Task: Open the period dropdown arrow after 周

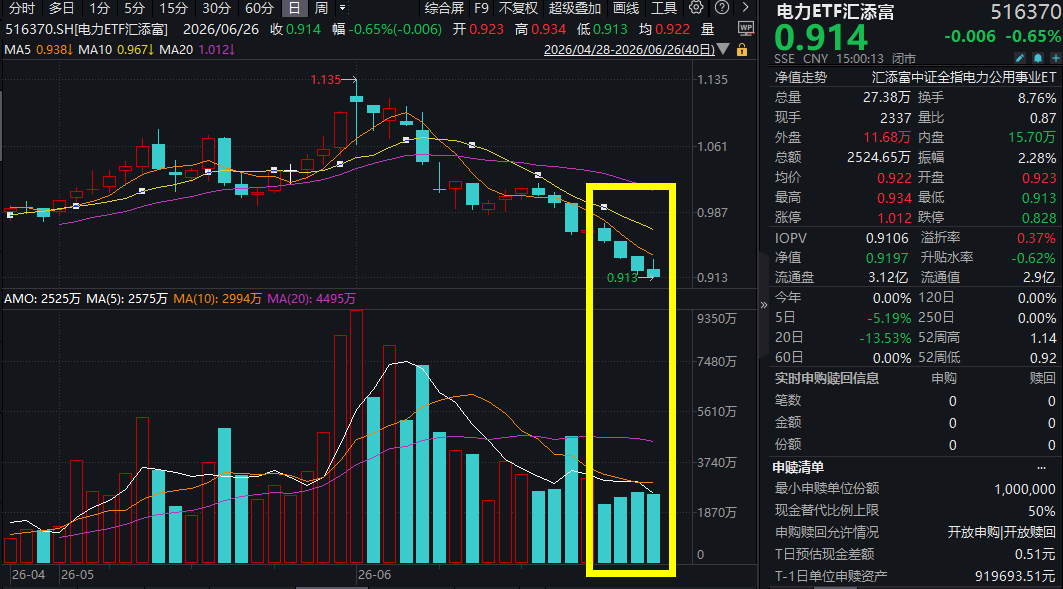Action: (x=342, y=8)
